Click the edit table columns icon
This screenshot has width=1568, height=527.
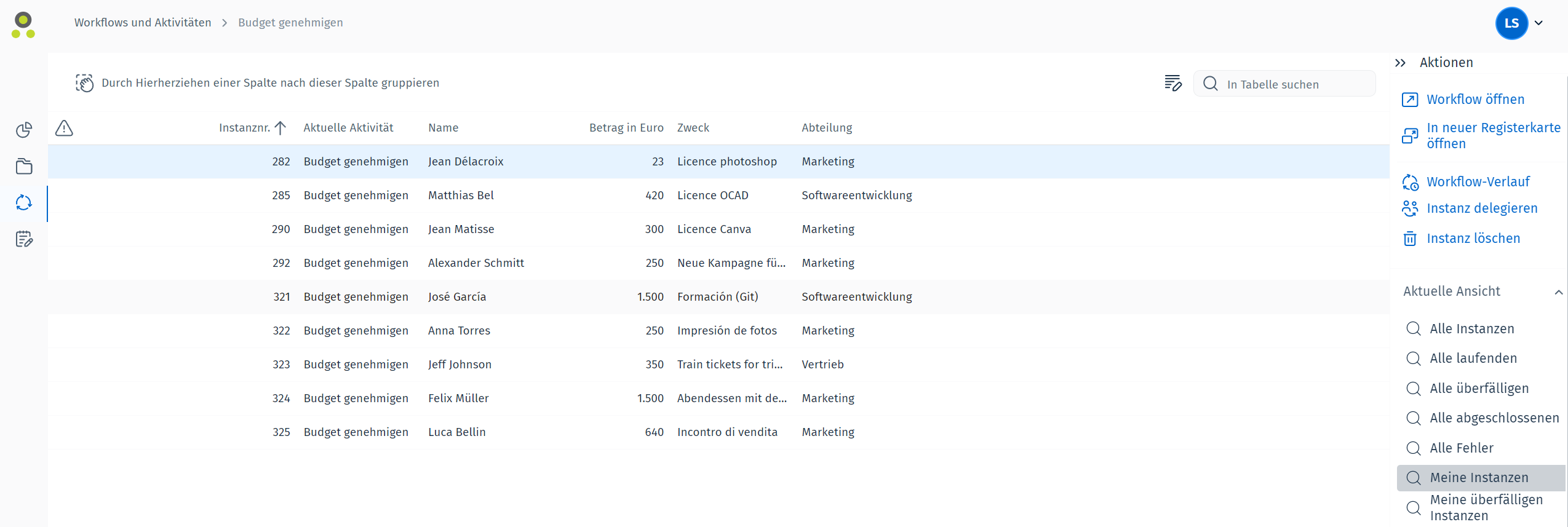pyautogui.click(x=1172, y=83)
